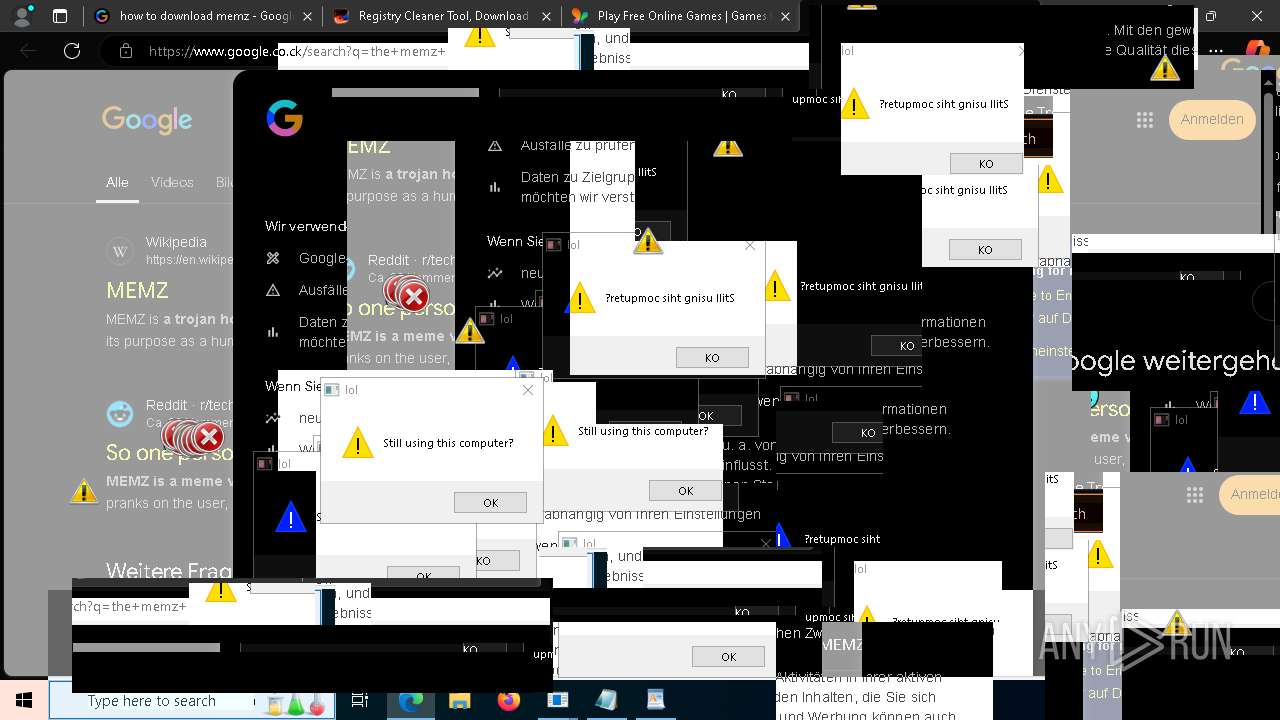
Task: Open Task View from the taskbar
Action: (360, 701)
